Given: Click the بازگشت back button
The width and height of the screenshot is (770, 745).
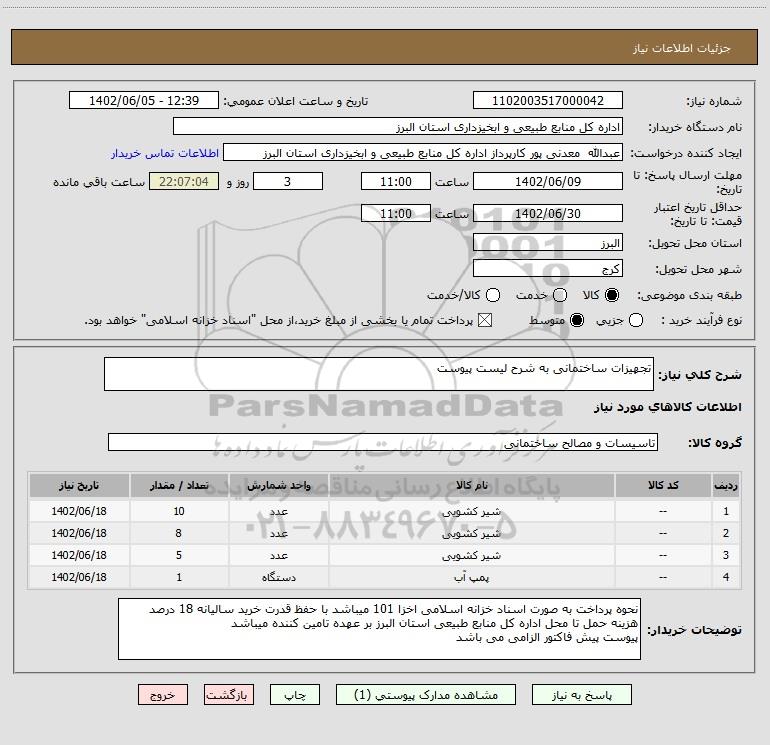Looking at the screenshot, I should click(229, 695).
